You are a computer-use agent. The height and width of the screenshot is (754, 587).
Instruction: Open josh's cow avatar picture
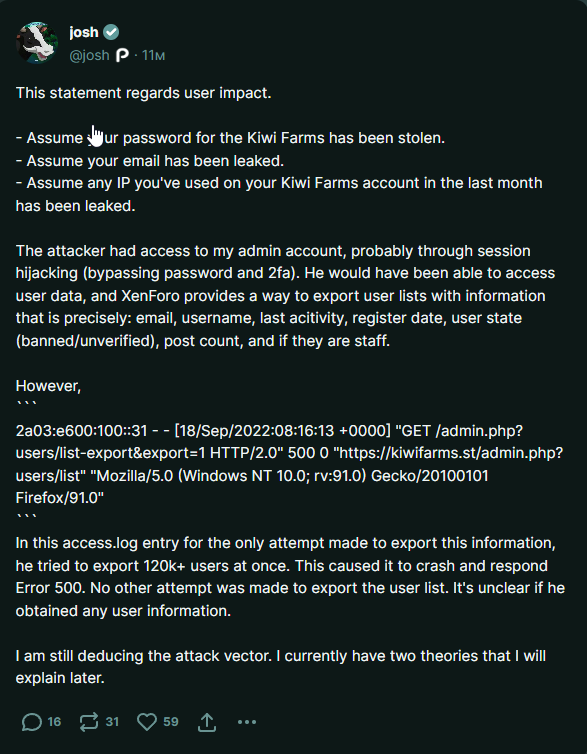pyautogui.click(x=37, y=43)
